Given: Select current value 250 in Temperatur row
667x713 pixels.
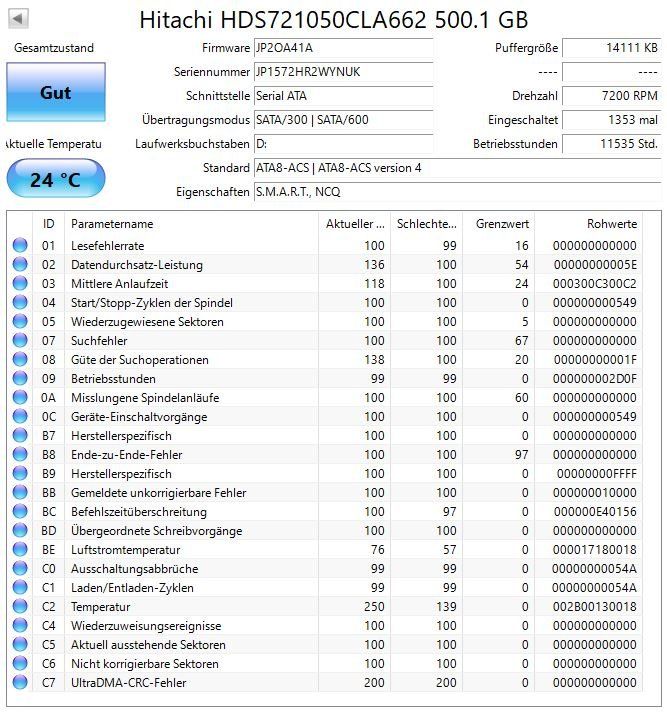Looking at the screenshot, I should tap(374, 607).
